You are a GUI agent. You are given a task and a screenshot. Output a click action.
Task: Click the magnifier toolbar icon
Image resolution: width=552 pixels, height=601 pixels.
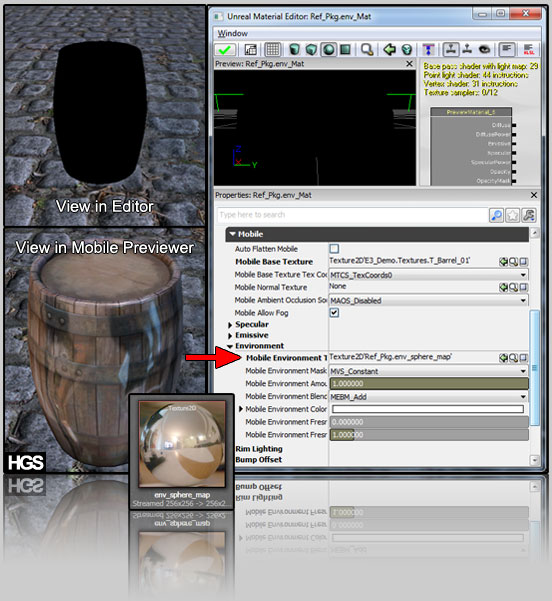click(x=367, y=49)
